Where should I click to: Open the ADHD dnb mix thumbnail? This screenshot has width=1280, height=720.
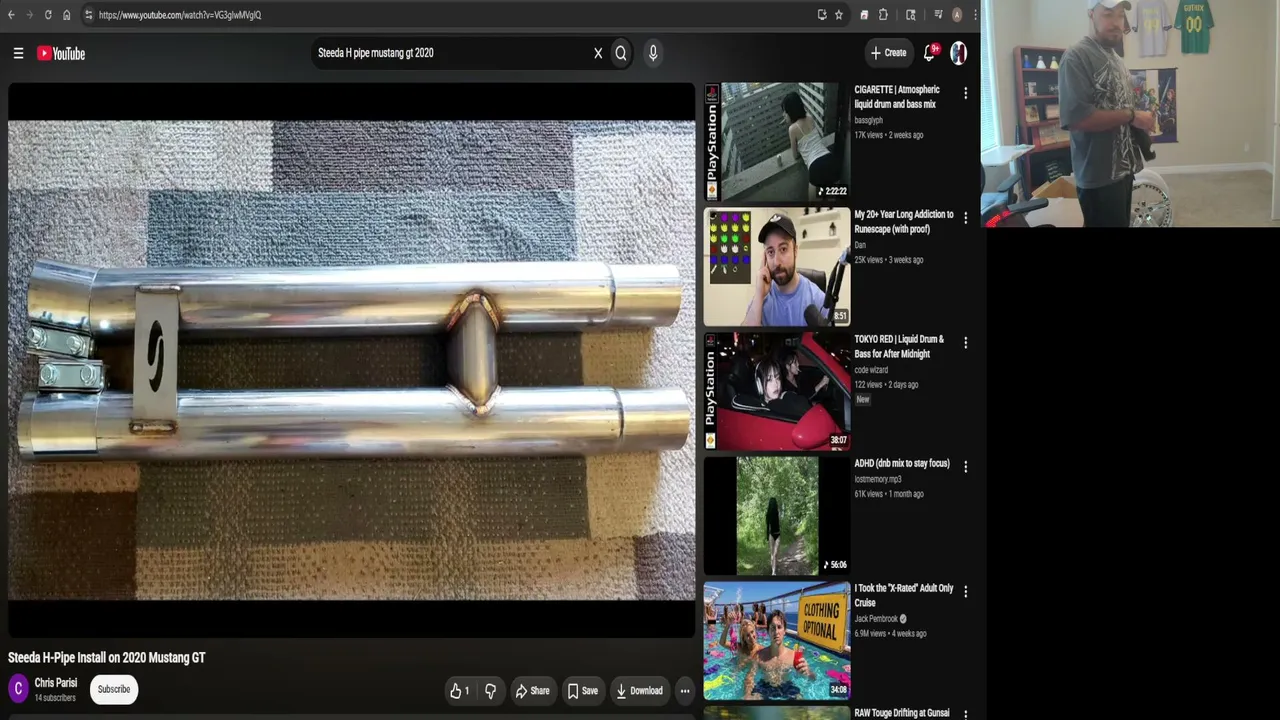pyautogui.click(x=777, y=516)
